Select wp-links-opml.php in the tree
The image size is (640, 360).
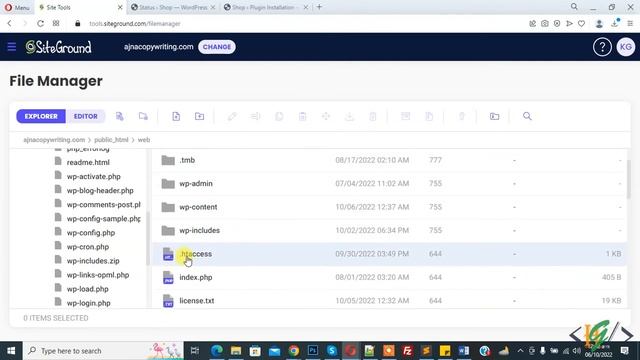pyautogui.click(x=98, y=275)
